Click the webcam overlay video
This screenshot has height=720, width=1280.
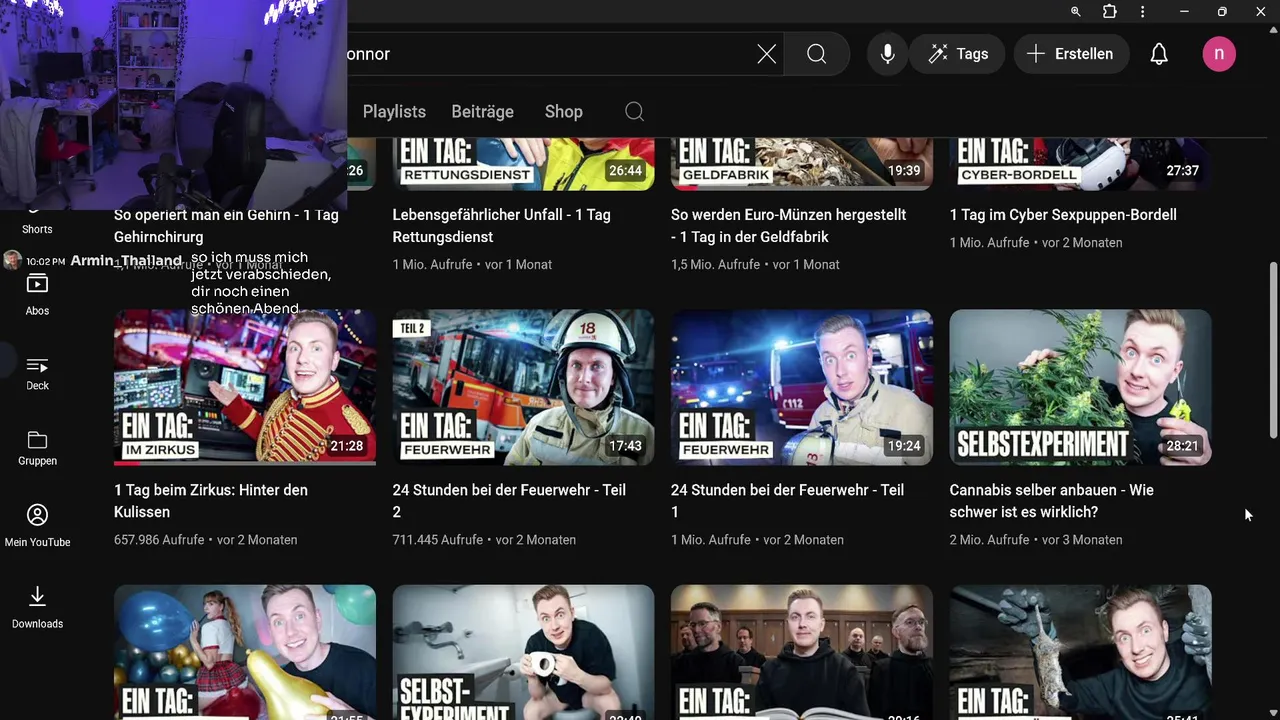(174, 105)
